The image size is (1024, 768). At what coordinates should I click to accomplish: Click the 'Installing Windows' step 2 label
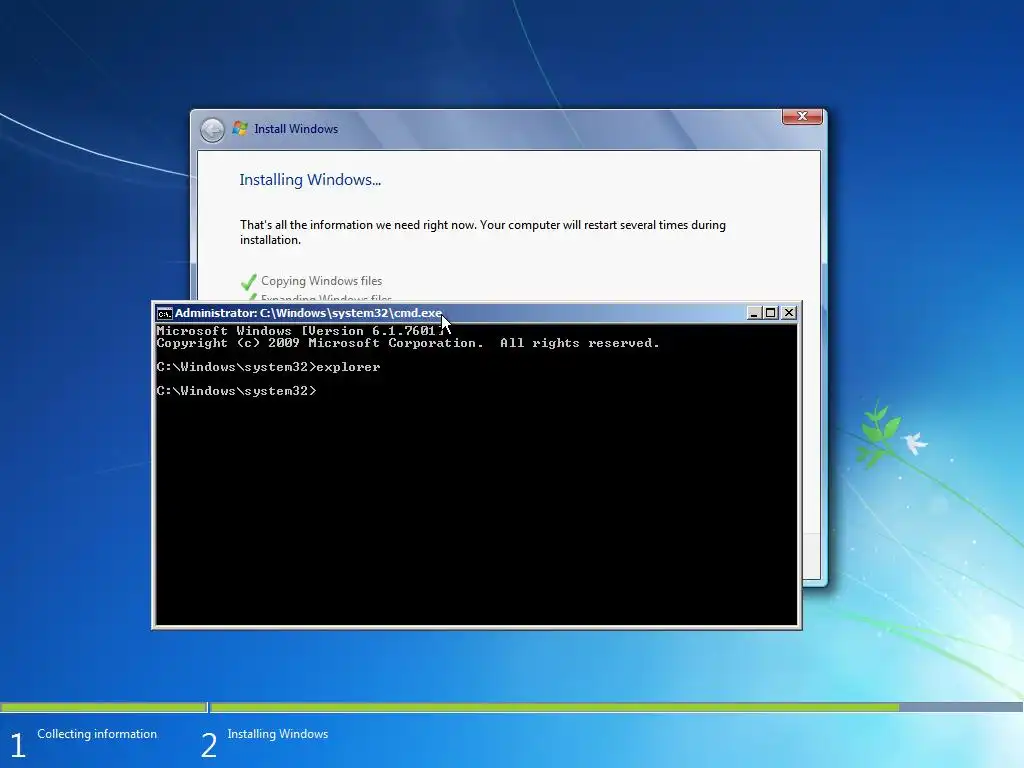pos(278,734)
